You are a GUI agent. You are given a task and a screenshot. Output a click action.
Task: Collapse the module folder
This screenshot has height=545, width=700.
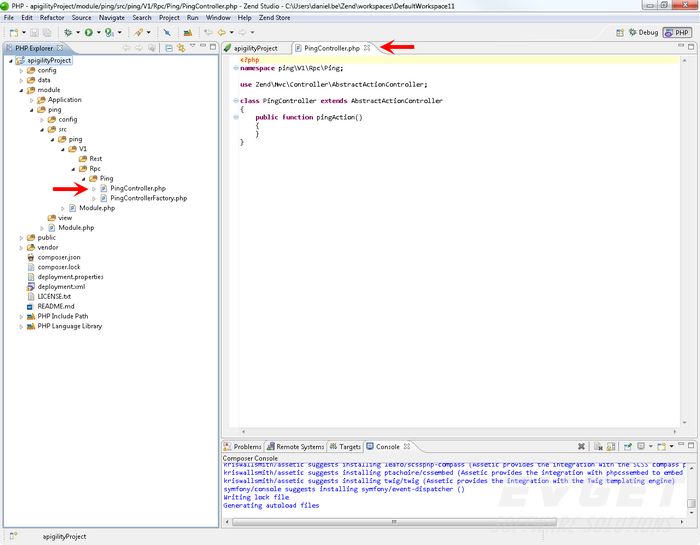[21, 90]
